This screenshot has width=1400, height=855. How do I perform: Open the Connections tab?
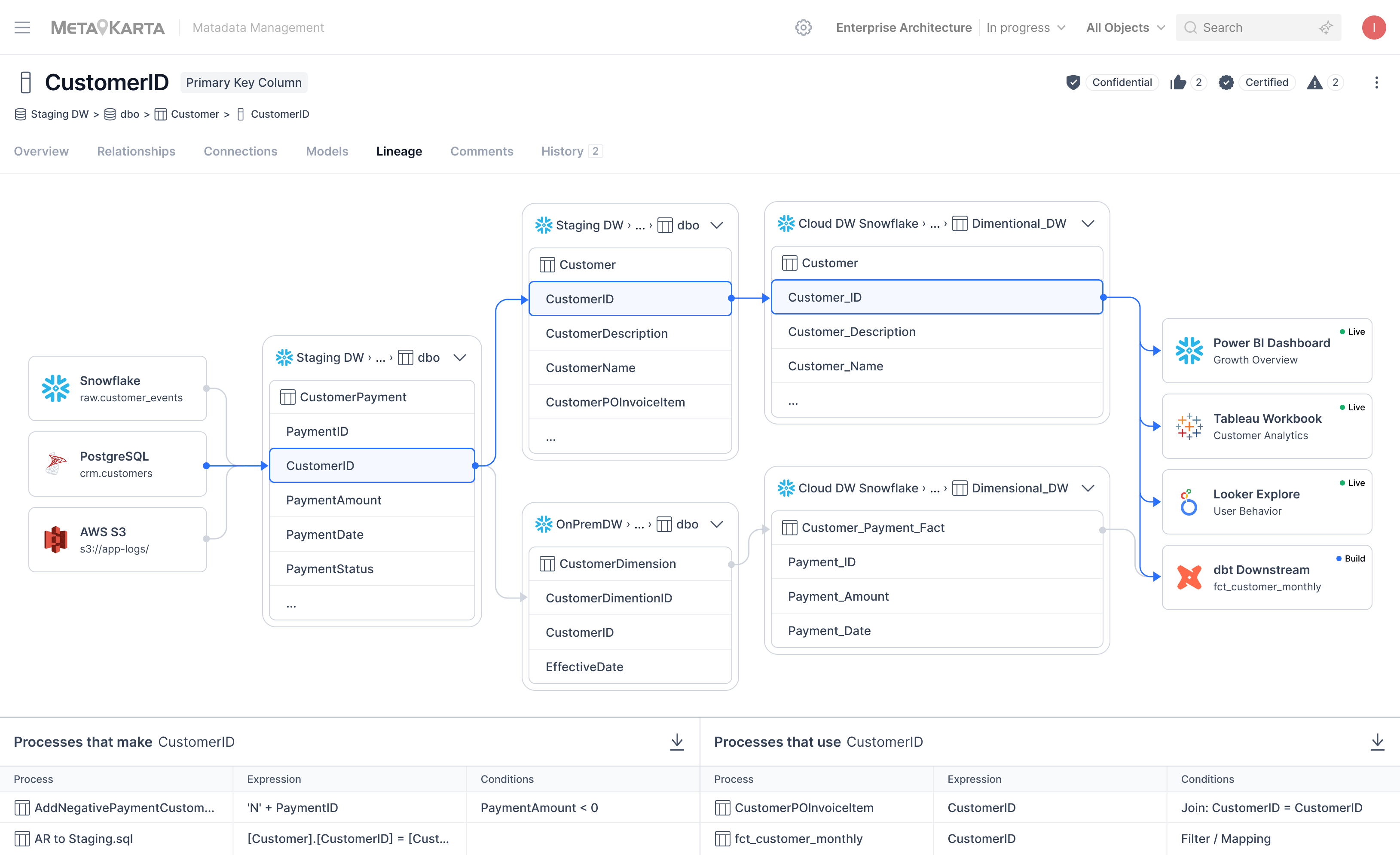click(240, 151)
